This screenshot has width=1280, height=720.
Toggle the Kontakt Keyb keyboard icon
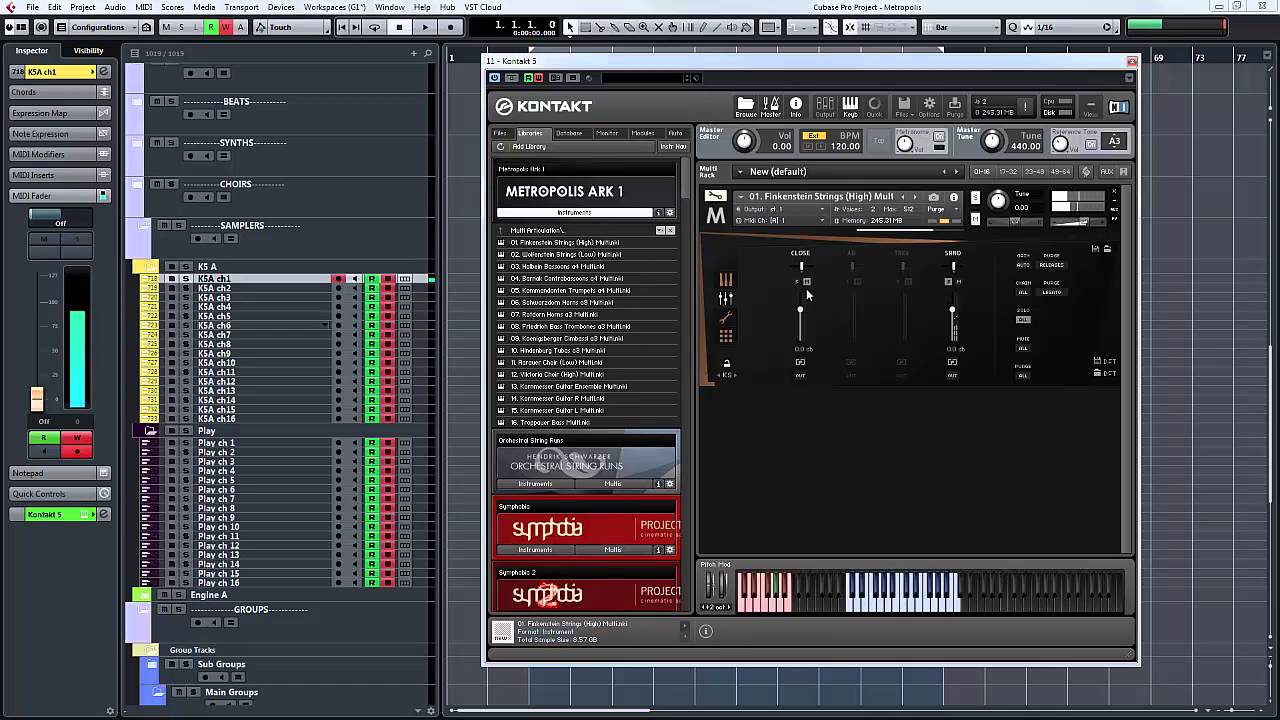tap(850, 106)
